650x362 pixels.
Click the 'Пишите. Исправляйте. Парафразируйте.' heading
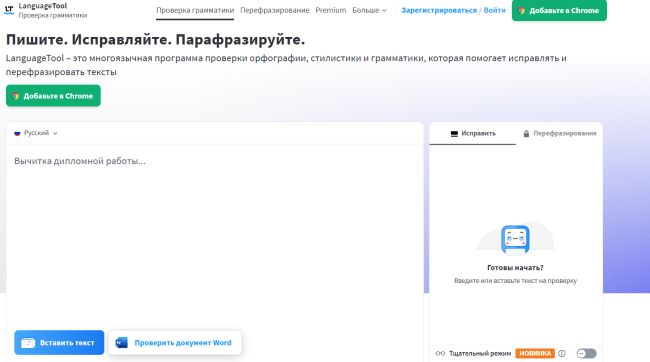click(x=155, y=40)
